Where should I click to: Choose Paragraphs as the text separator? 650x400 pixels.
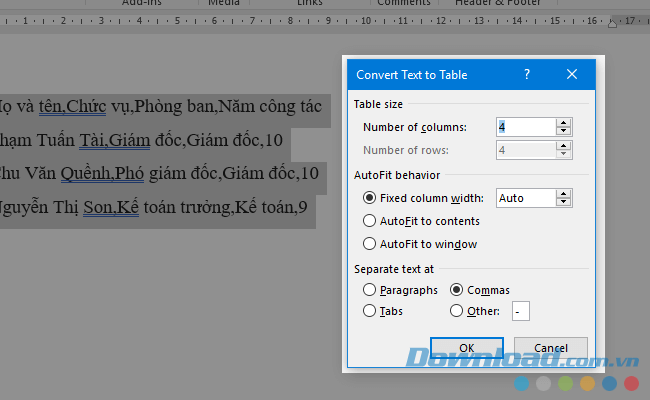pyautogui.click(x=371, y=290)
